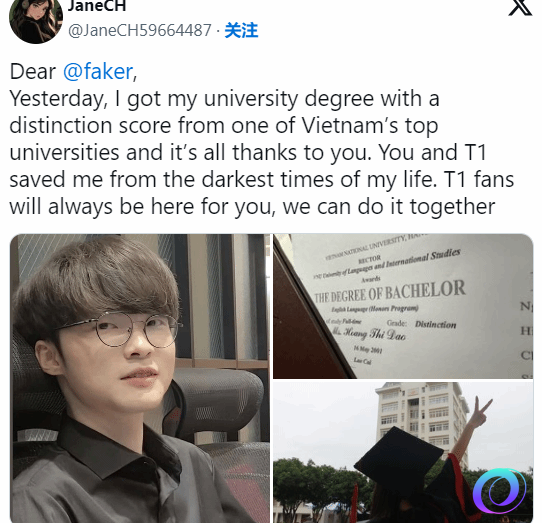Image resolution: width=542 pixels, height=523 pixels.
Task: Open the graduation cap peace-sign photo
Action: [x=403, y=452]
